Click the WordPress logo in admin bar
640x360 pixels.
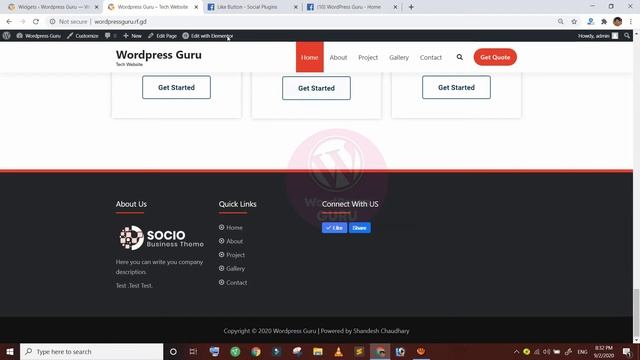pos(7,36)
